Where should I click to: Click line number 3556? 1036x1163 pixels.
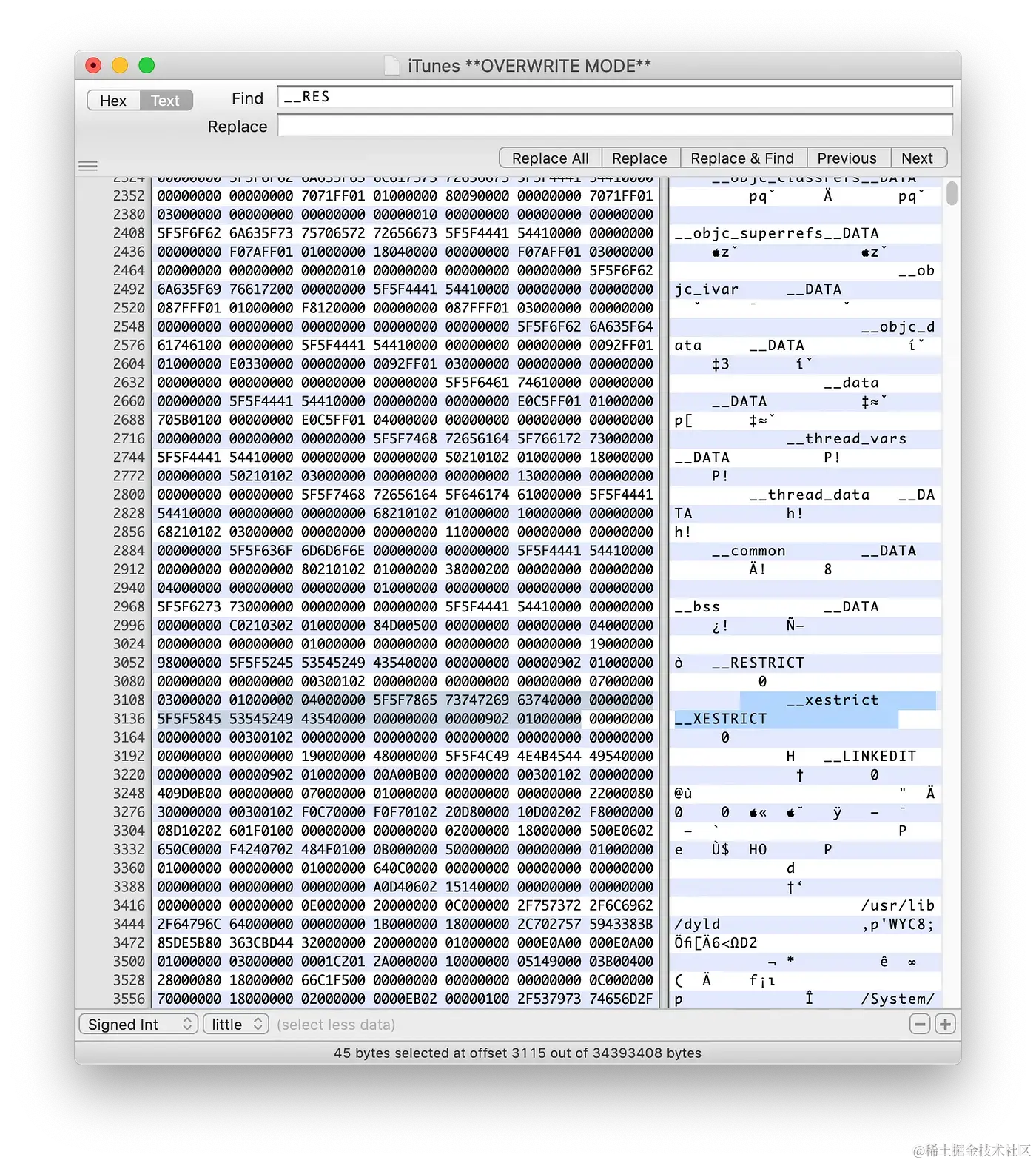pos(129,999)
